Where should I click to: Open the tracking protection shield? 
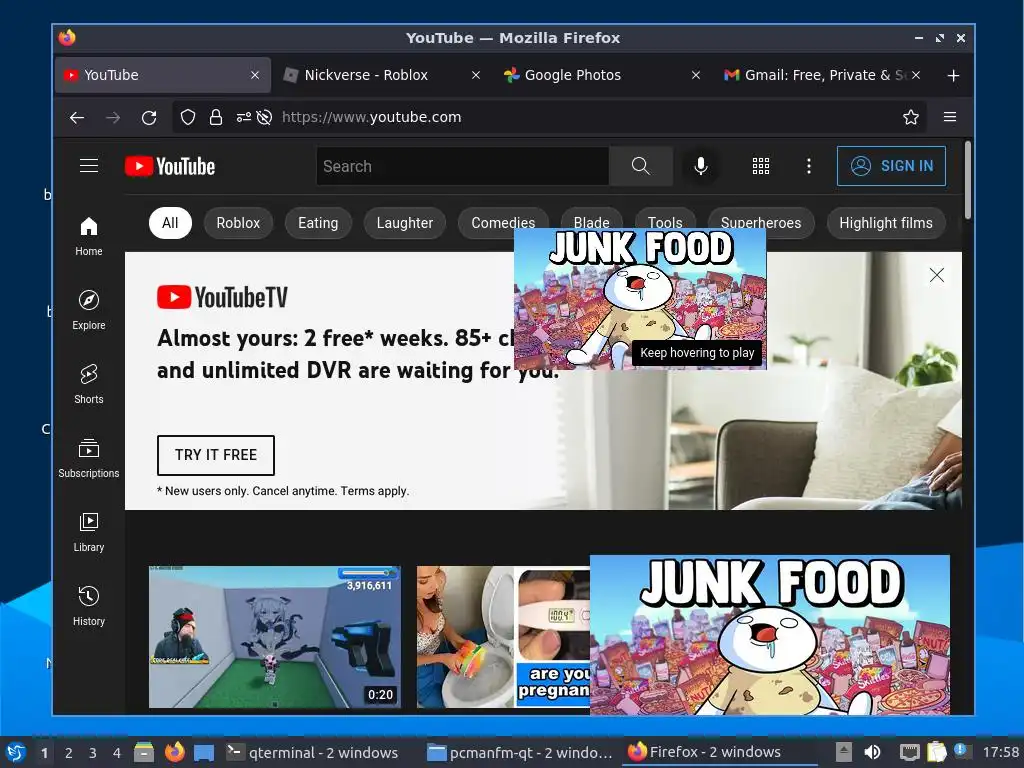pos(188,118)
